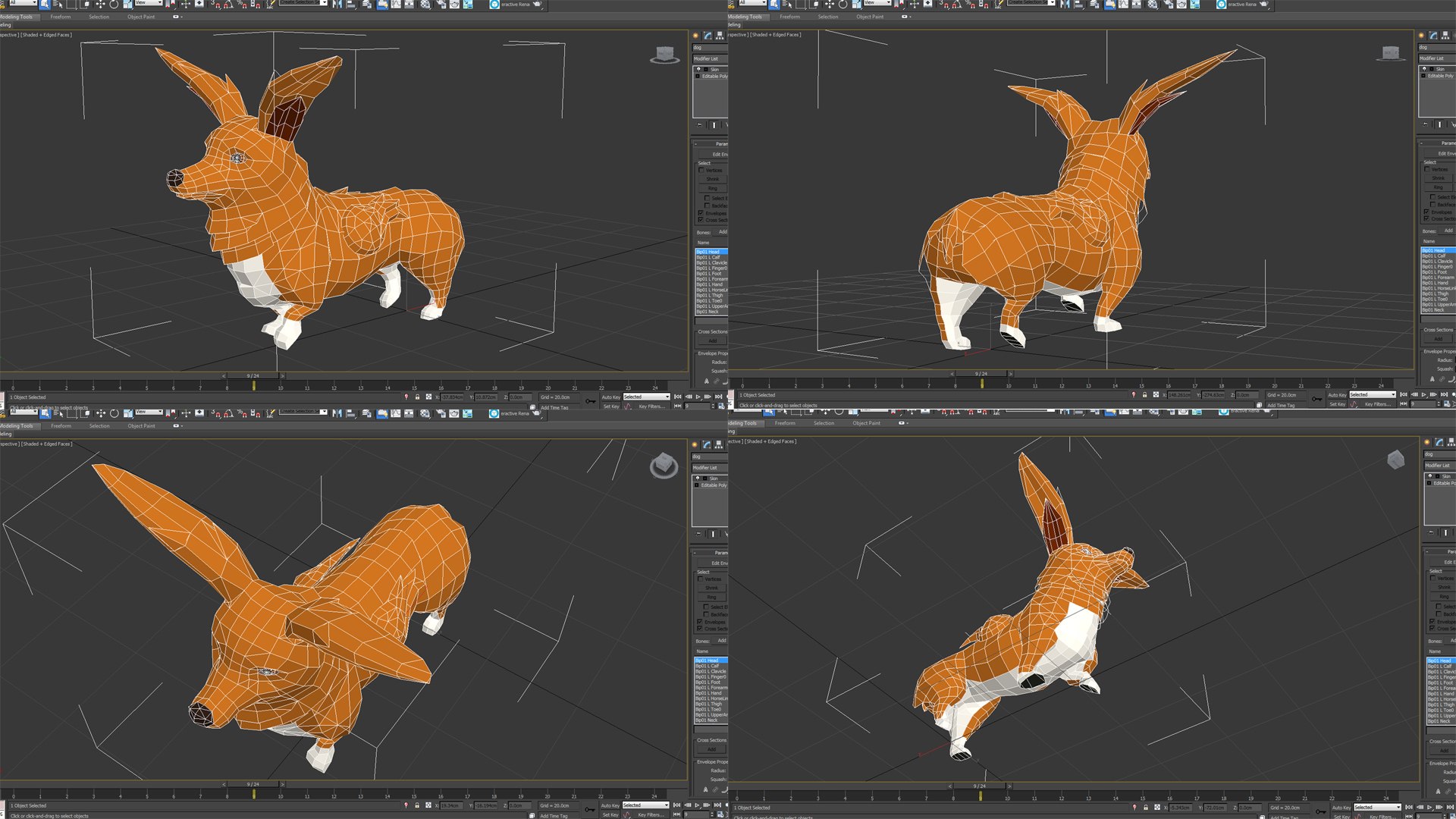Toggle Skin modifier lightbulb in top-left window
Viewport: 1456px width, 819px height.
pyautogui.click(x=698, y=69)
